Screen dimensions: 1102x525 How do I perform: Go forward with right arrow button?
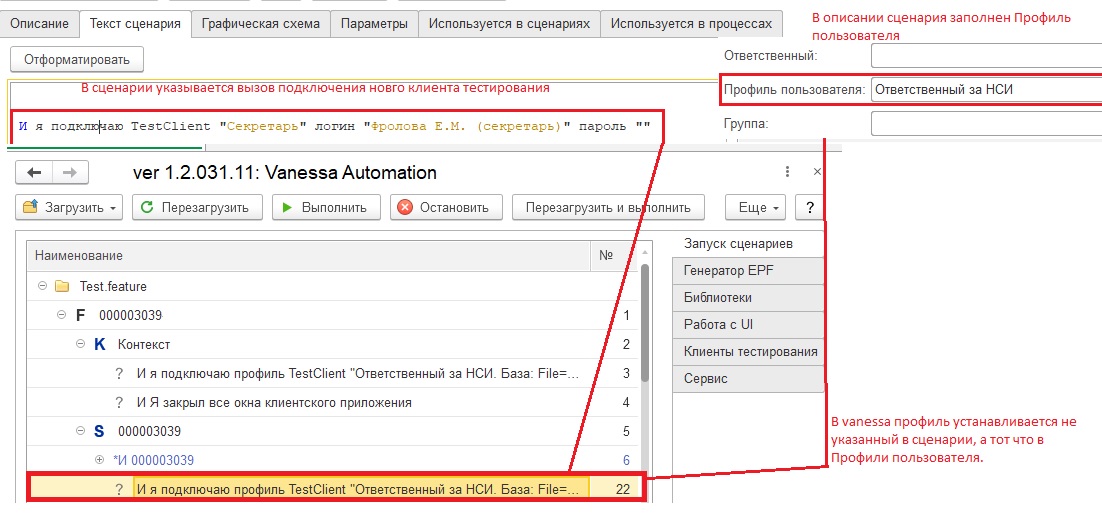(x=70, y=172)
